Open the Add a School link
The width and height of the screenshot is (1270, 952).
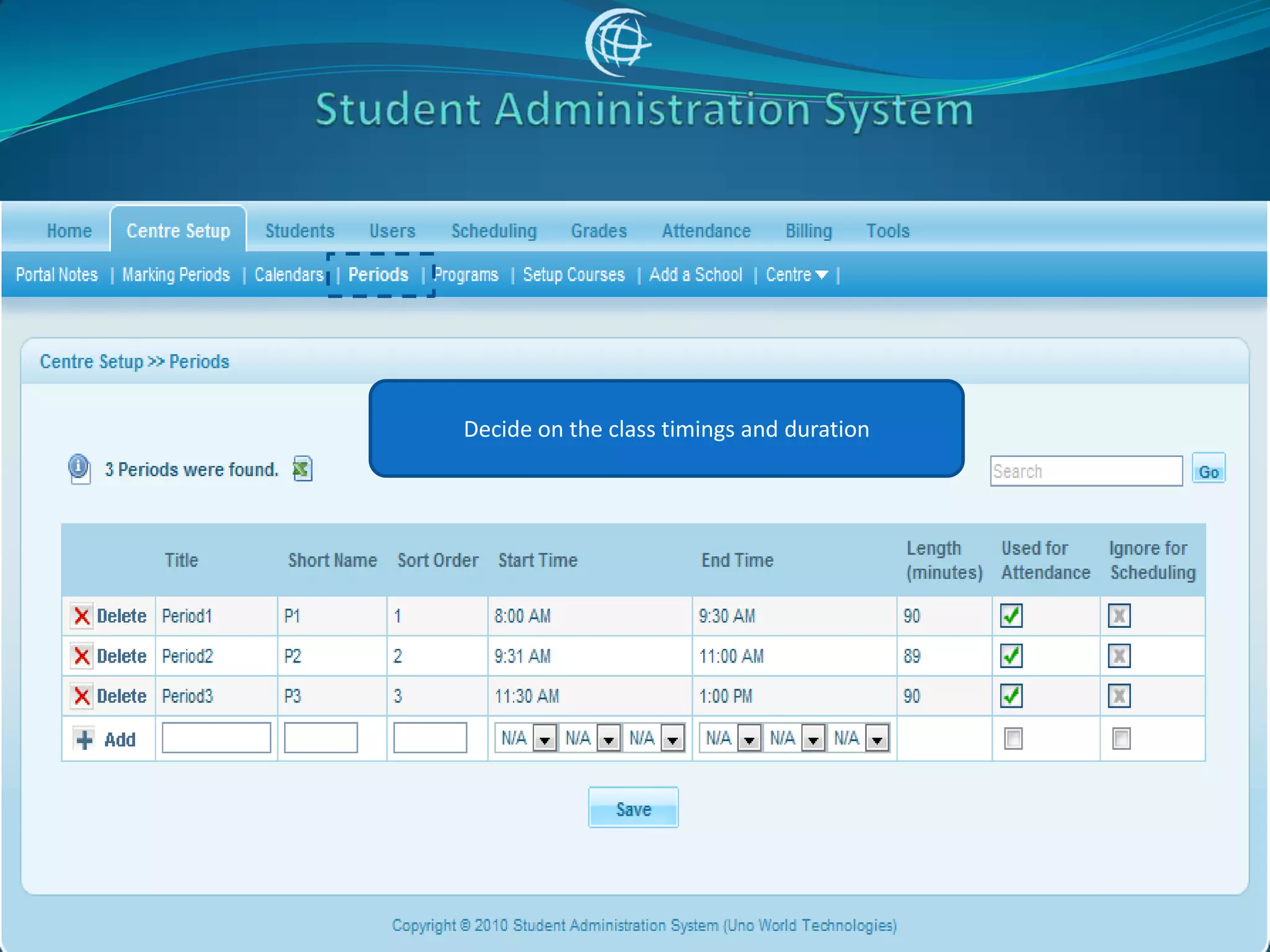coord(696,275)
